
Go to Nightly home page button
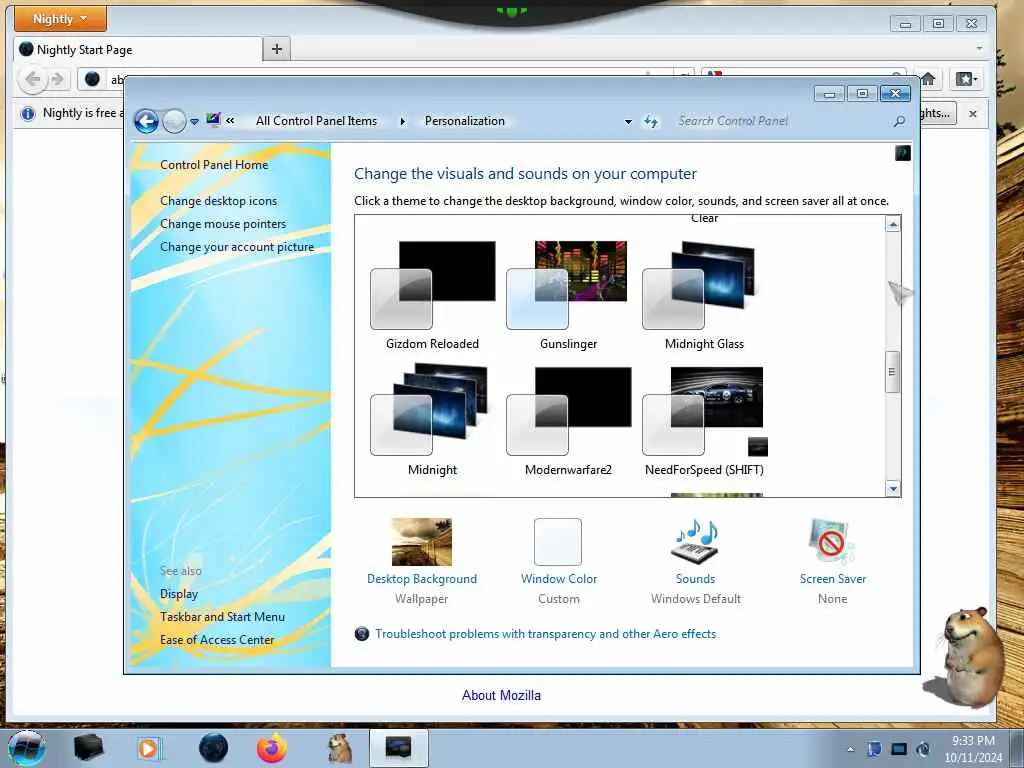point(928,79)
